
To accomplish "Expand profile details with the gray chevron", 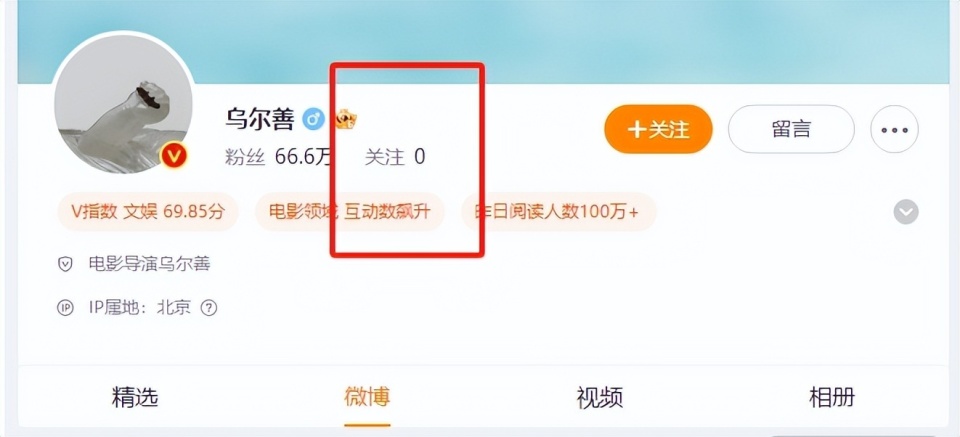I will tap(906, 212).
